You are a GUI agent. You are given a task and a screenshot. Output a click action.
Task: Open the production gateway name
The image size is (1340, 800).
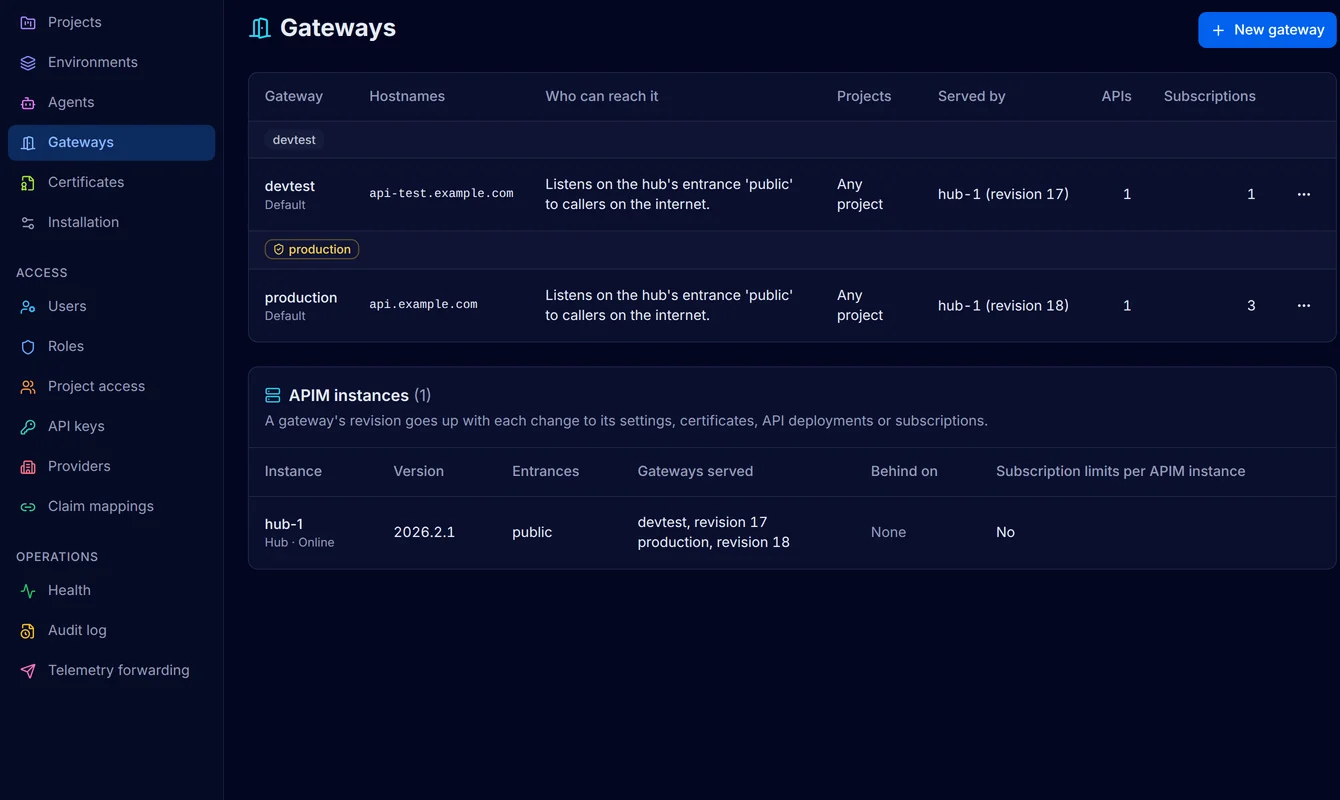(x=301, y=297)
